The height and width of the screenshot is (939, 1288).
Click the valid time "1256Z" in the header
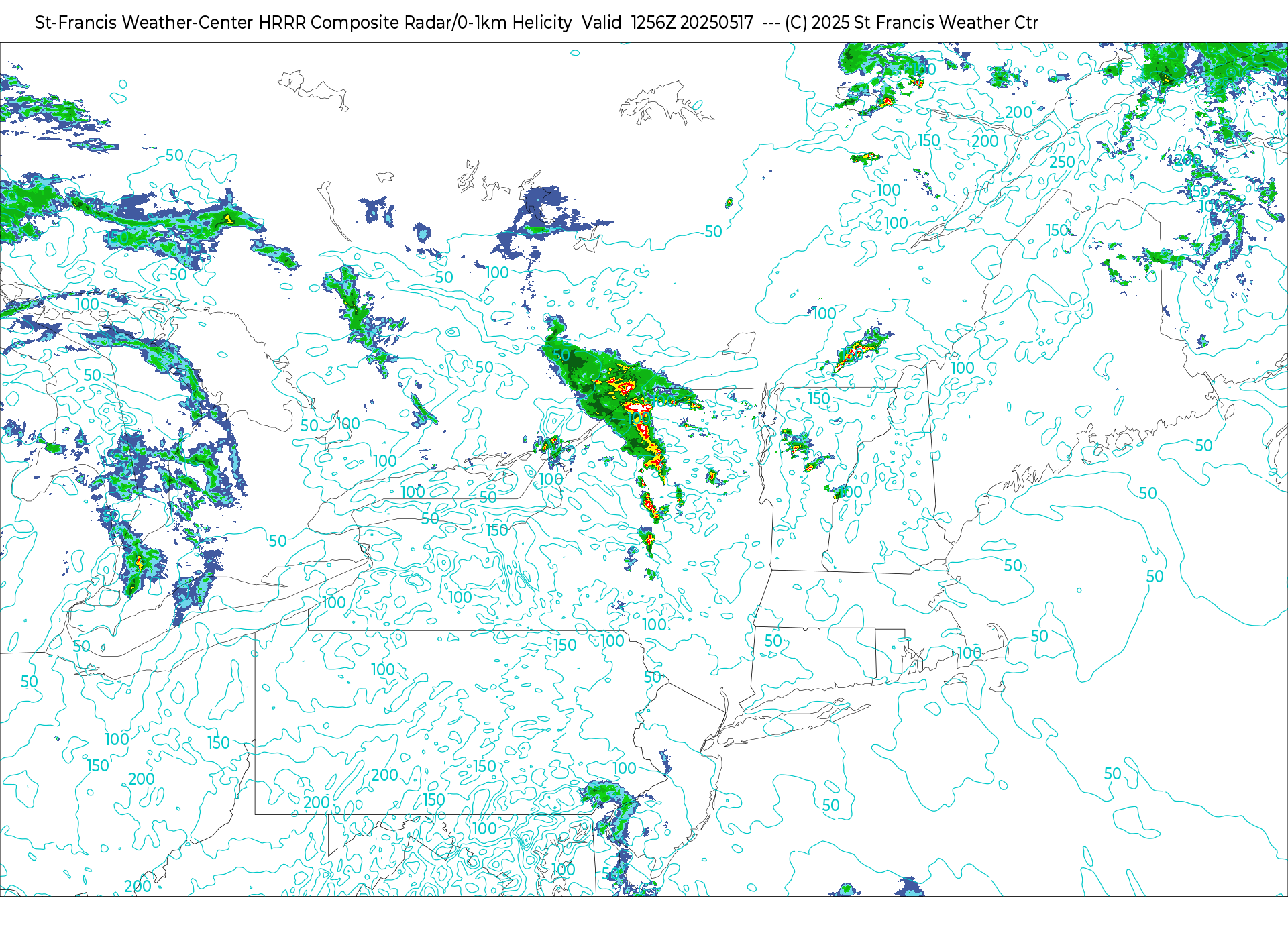pos(653,23)
